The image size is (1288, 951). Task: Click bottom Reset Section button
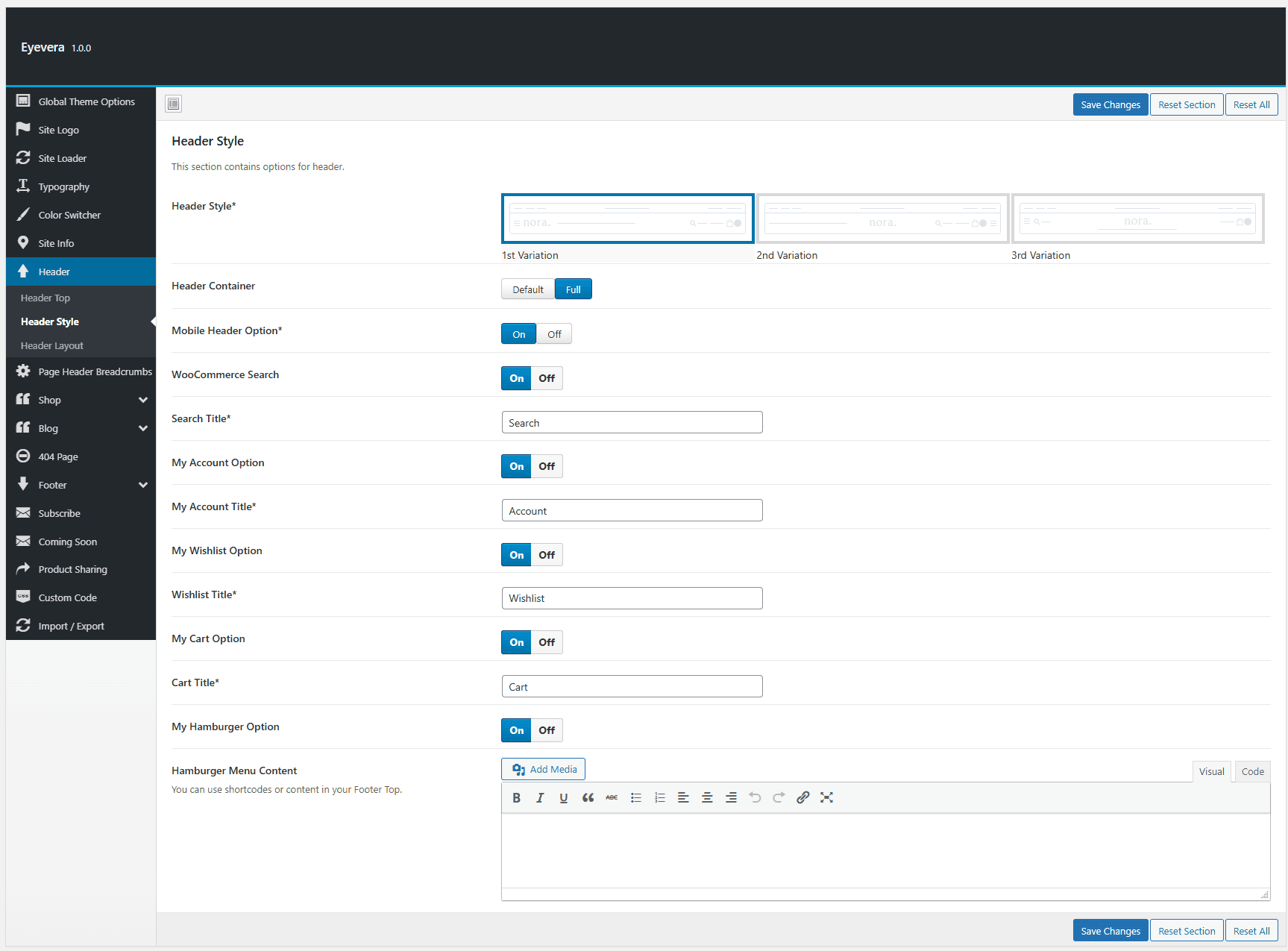tap(1187, 931)
